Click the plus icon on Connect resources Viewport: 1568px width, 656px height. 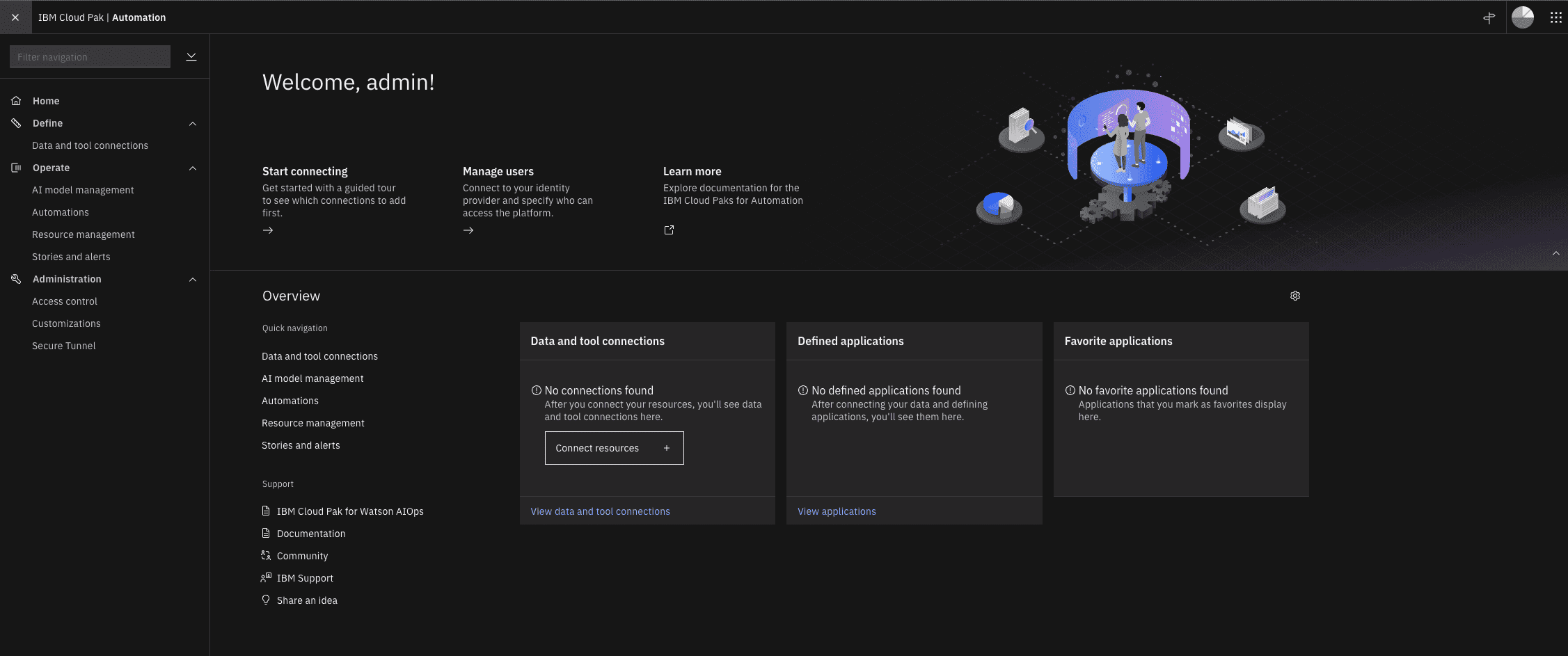[667, 448]
